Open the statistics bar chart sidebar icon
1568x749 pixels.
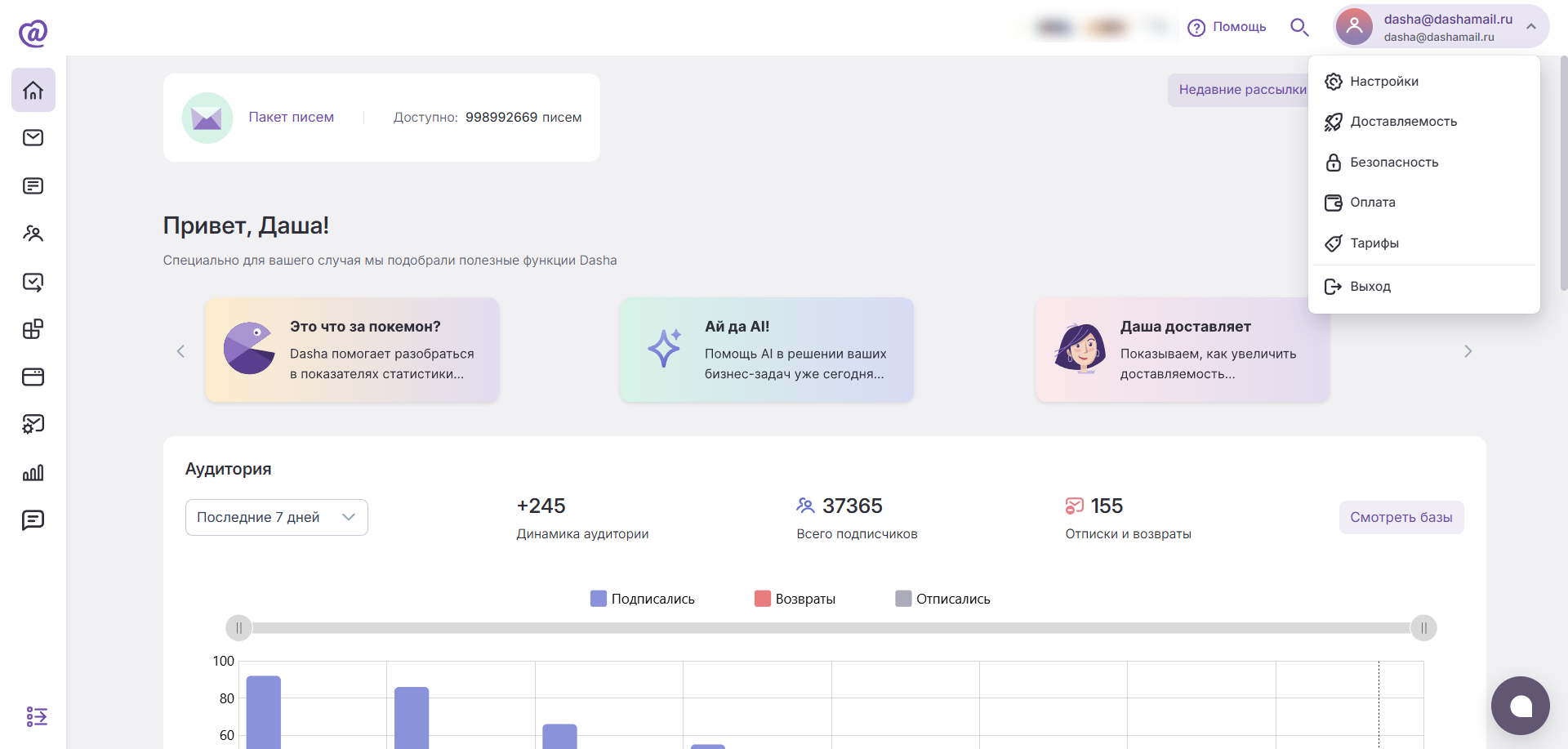tap(33, 472)
